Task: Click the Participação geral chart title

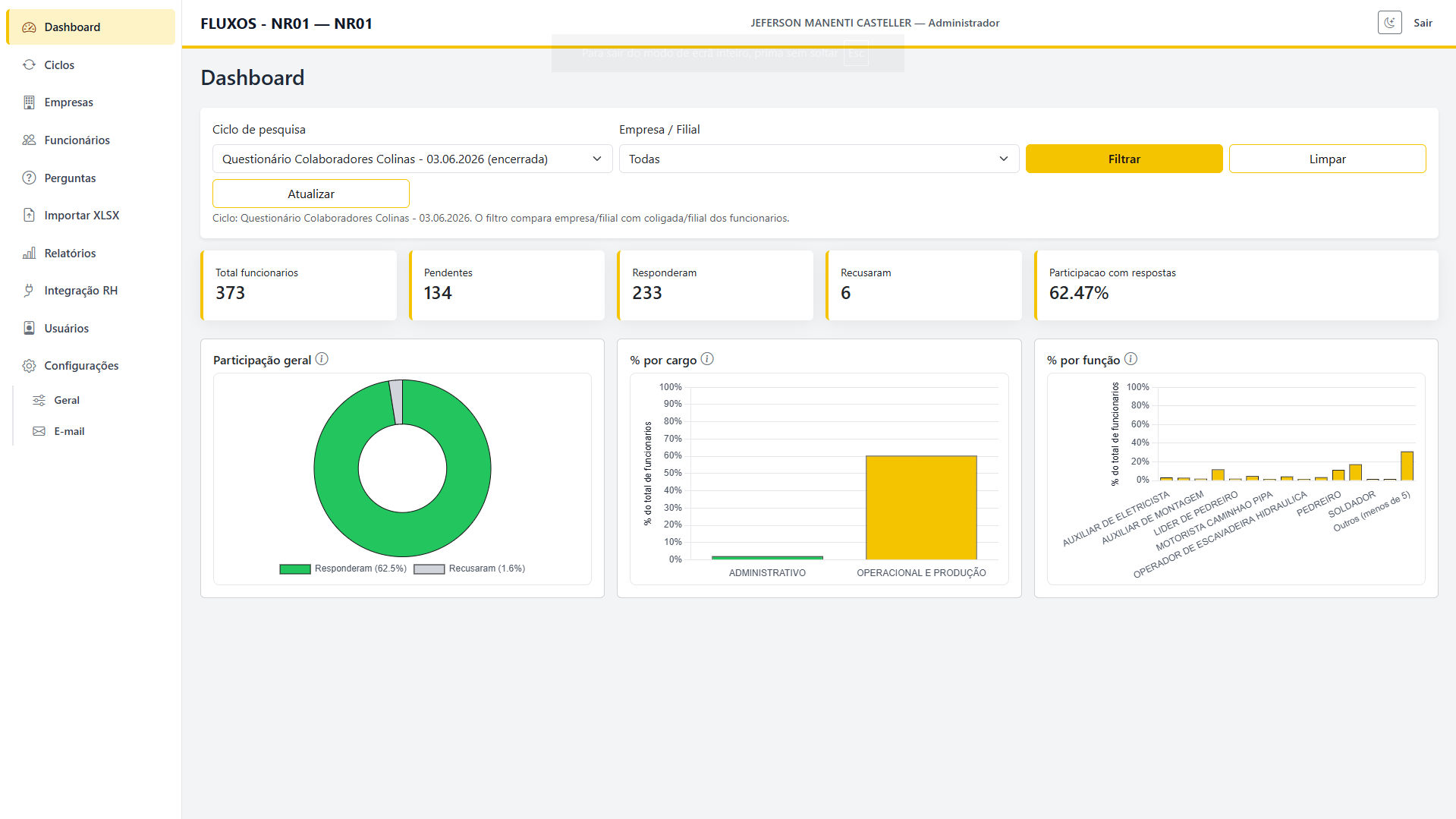Action: (262, 360)
